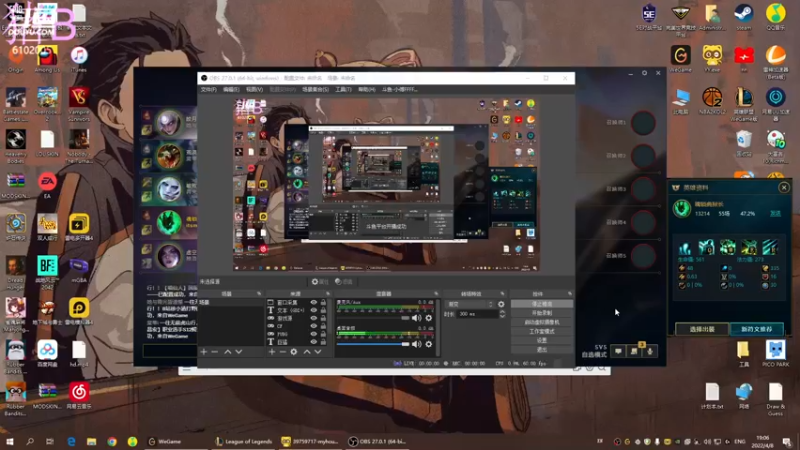Move selected source up in OBS
Screen dimensions: 800x450
(x=307, y=352)
